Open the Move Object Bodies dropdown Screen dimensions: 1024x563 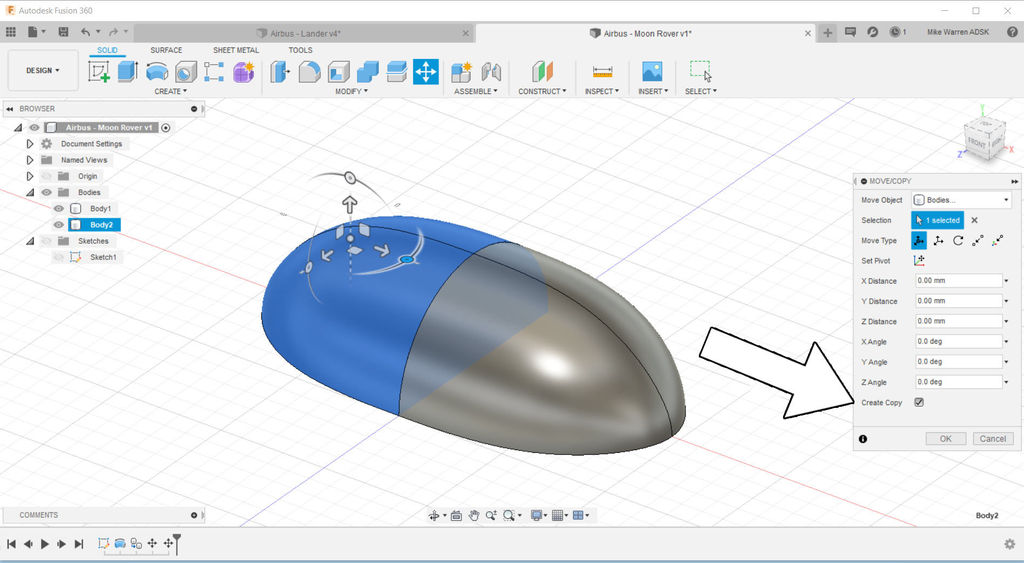[961, 200]
